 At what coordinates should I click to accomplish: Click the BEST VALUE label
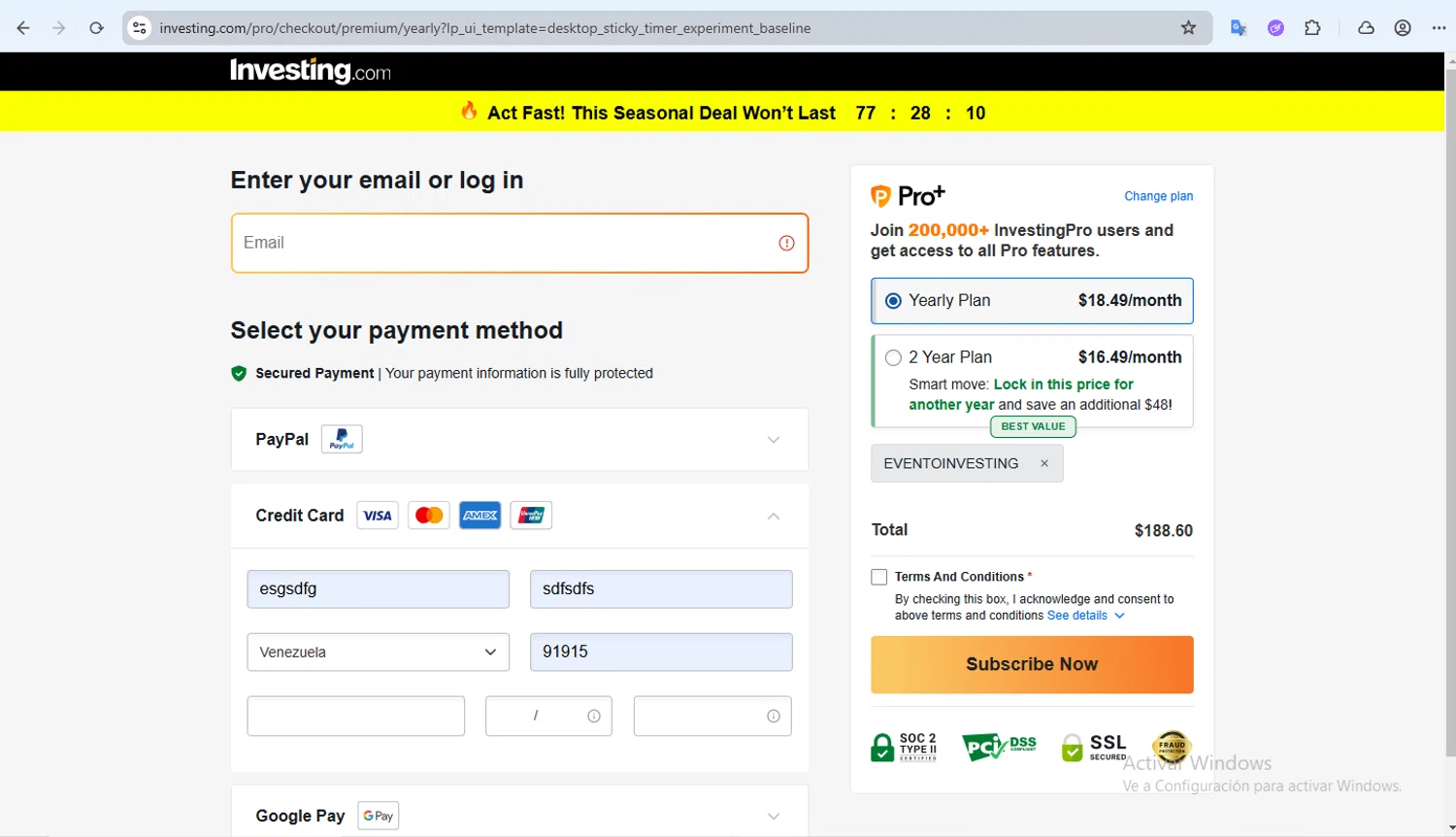[1033, 426]
